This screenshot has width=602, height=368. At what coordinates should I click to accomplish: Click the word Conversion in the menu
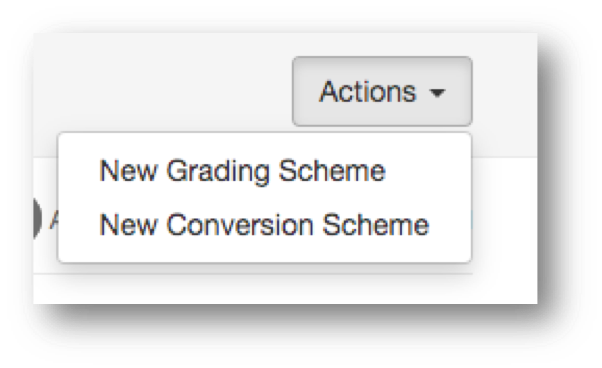coord(240,225)
